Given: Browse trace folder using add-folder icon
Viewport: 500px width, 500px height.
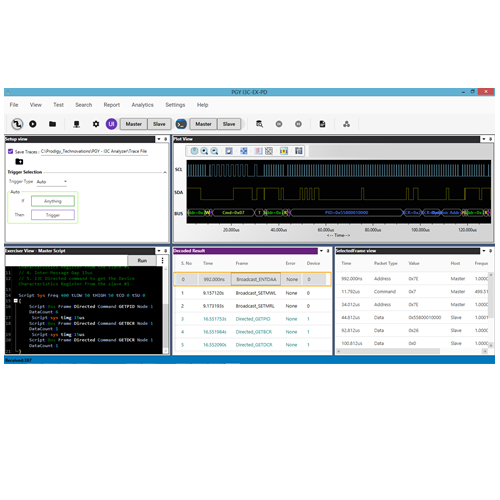Looking at the screenshot, I should pyautogui.click(x=19, y=162).
